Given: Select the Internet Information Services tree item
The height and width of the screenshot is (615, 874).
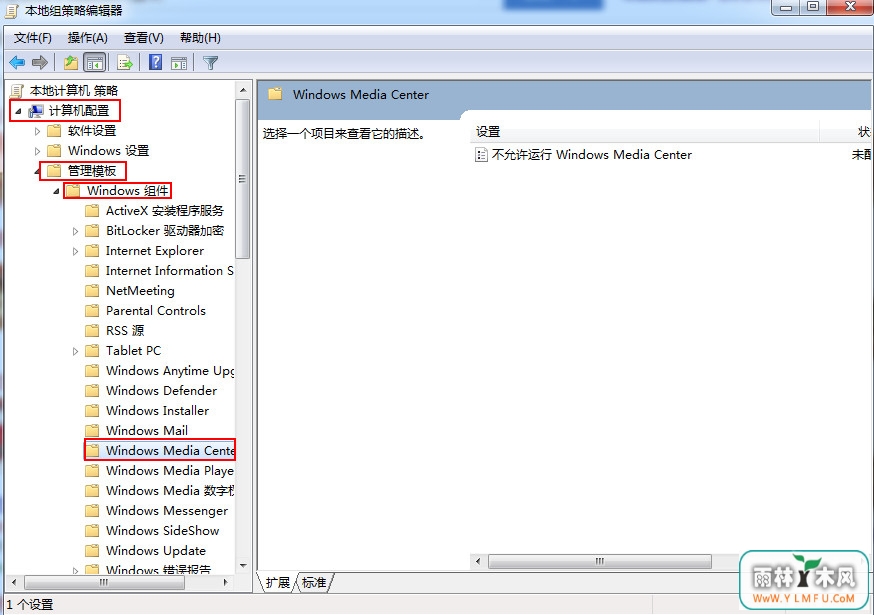Looking at the screenshot, I should pos(169,271).
